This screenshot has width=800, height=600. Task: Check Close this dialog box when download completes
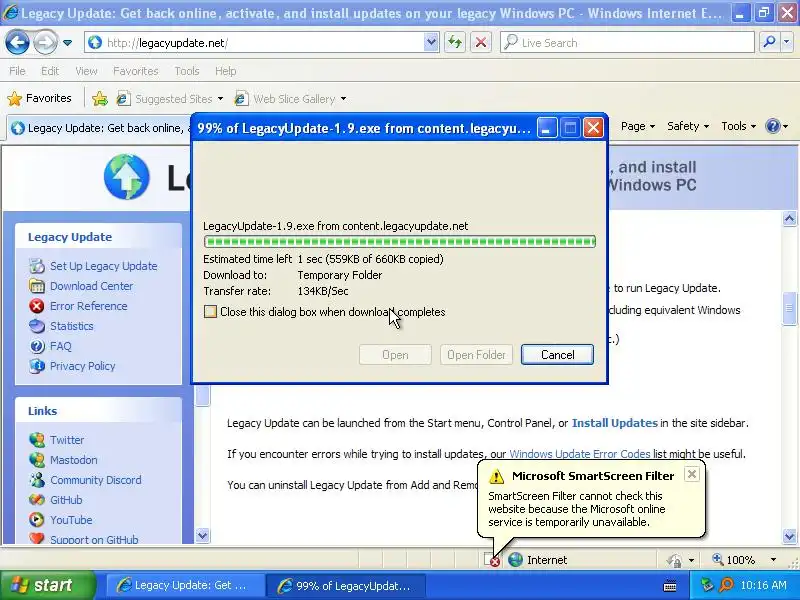tap(210, 312)
